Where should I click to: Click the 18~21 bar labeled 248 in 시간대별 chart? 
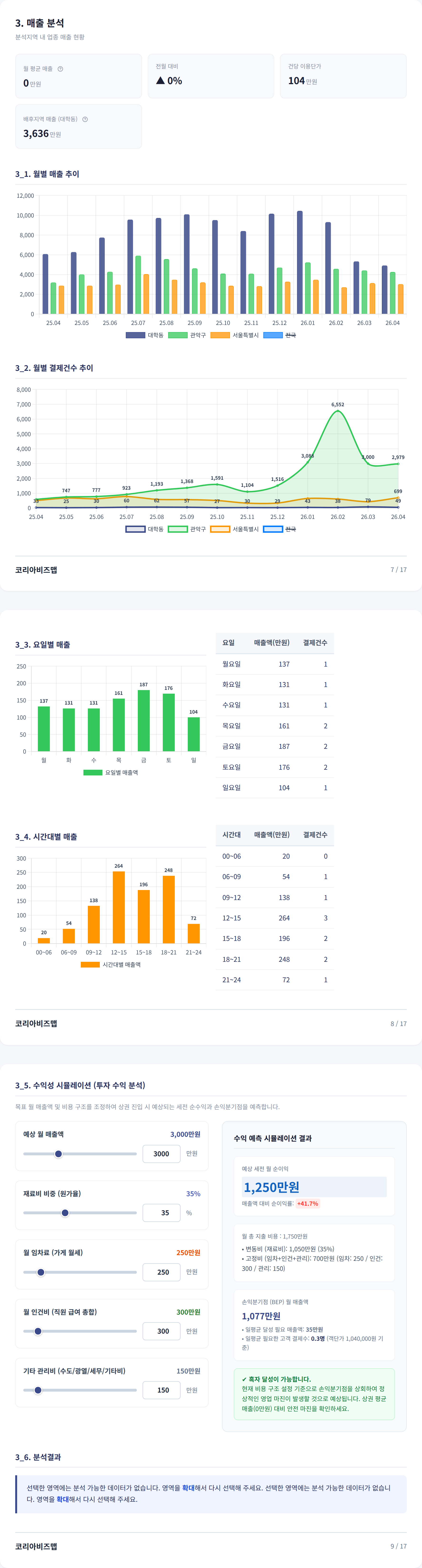click(x=168, y=909)
